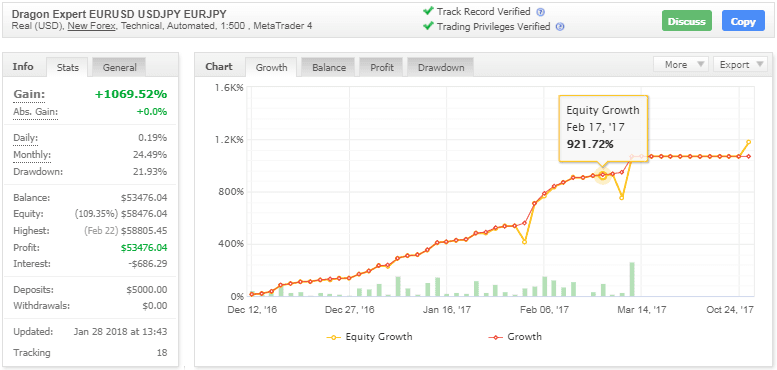Select the Profit chart tab
This screenshot has width=777, height=370.
382,67
